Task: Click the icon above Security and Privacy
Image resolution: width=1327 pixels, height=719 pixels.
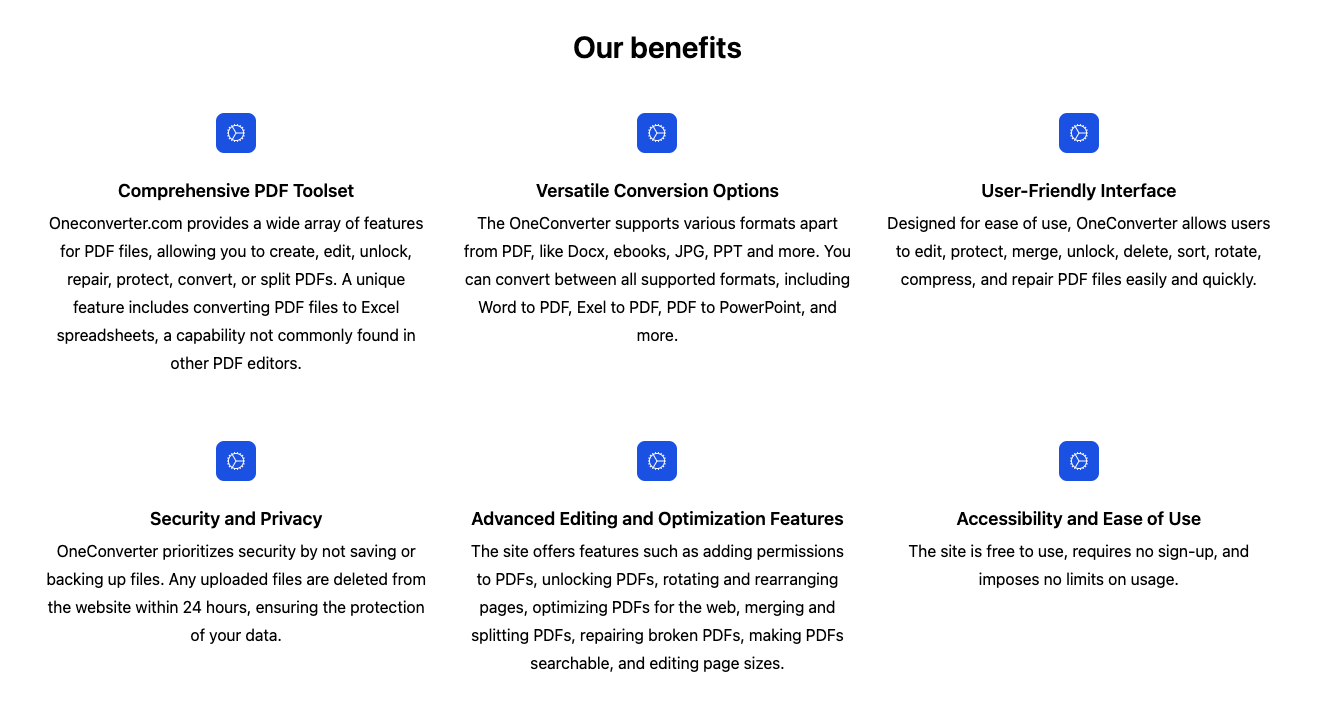Action: [x=236, y=461]
